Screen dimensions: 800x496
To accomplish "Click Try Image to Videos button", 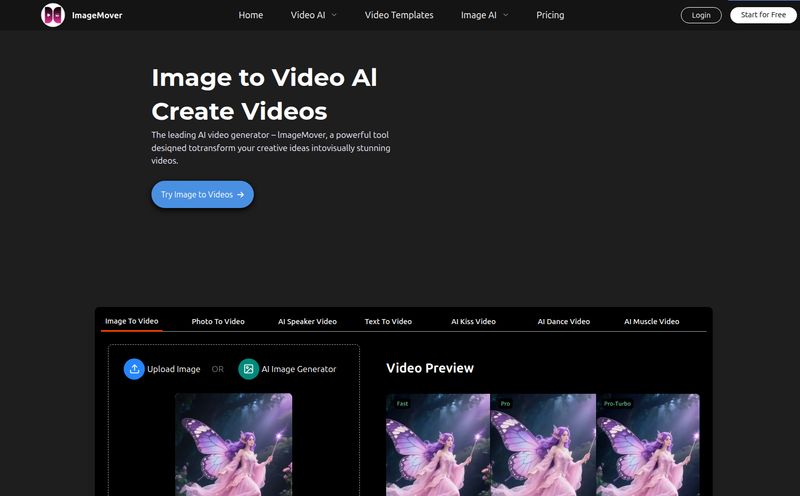I will [x=203, y=194].
